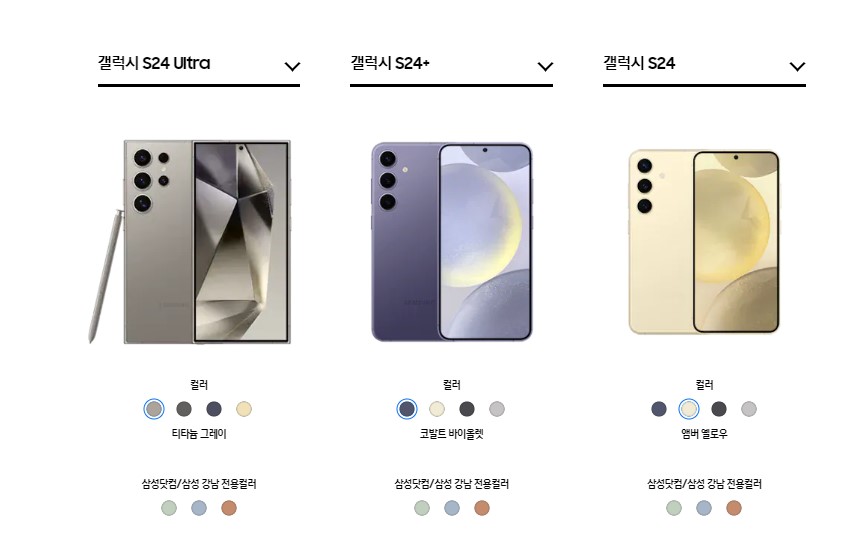Select the exclusive orange color for Galaxy S24

pyautogui.click(x=734, y=508)
